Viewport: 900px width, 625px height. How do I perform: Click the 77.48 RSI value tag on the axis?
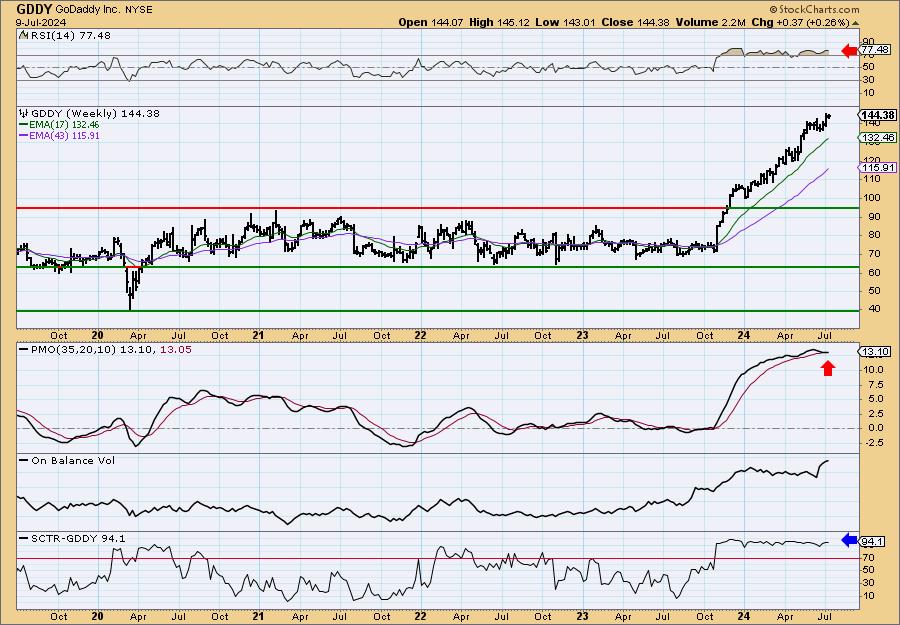876,50
